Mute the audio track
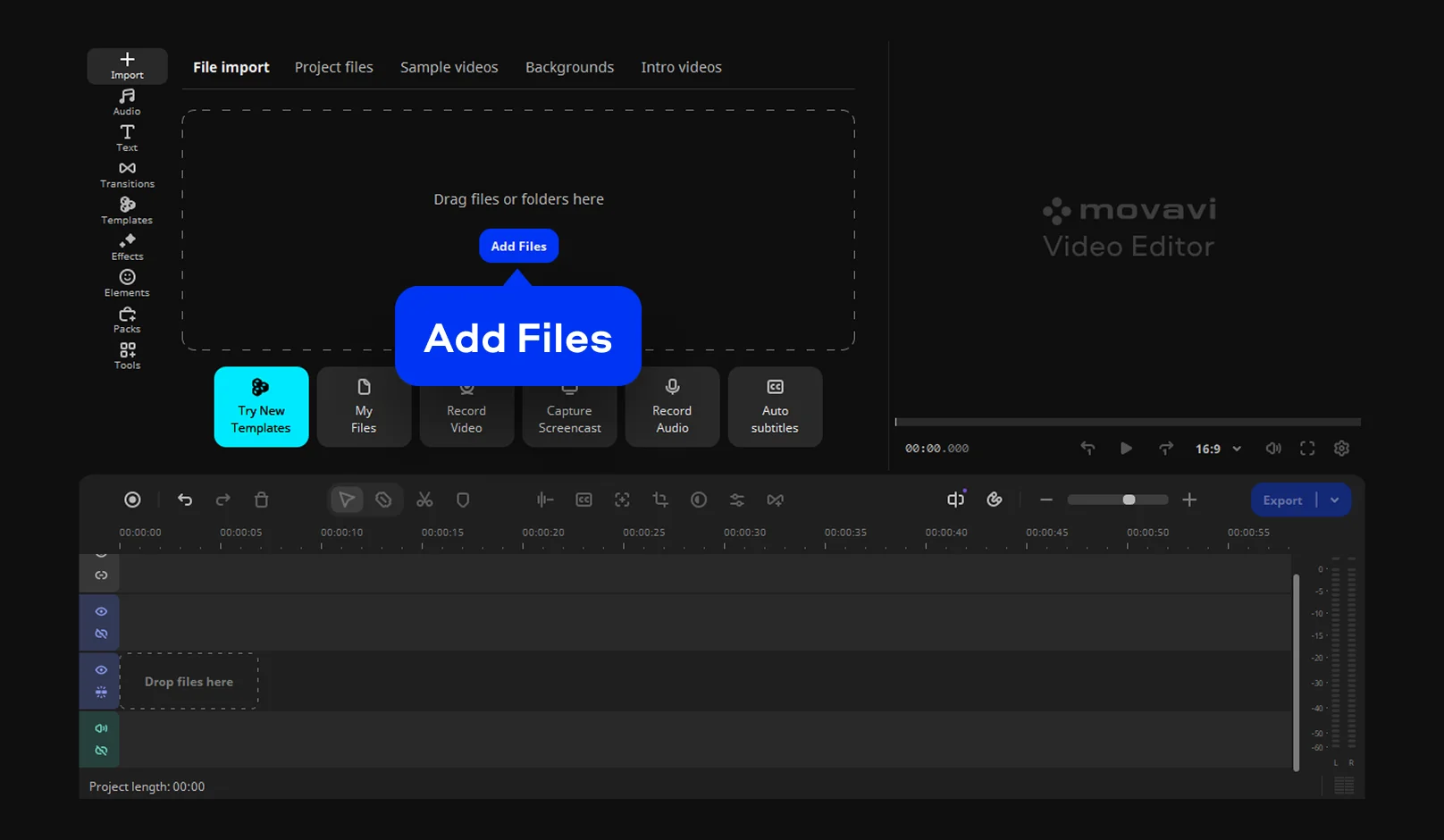Viewport: 1444px width, 840px height. [x=101, y=728]
